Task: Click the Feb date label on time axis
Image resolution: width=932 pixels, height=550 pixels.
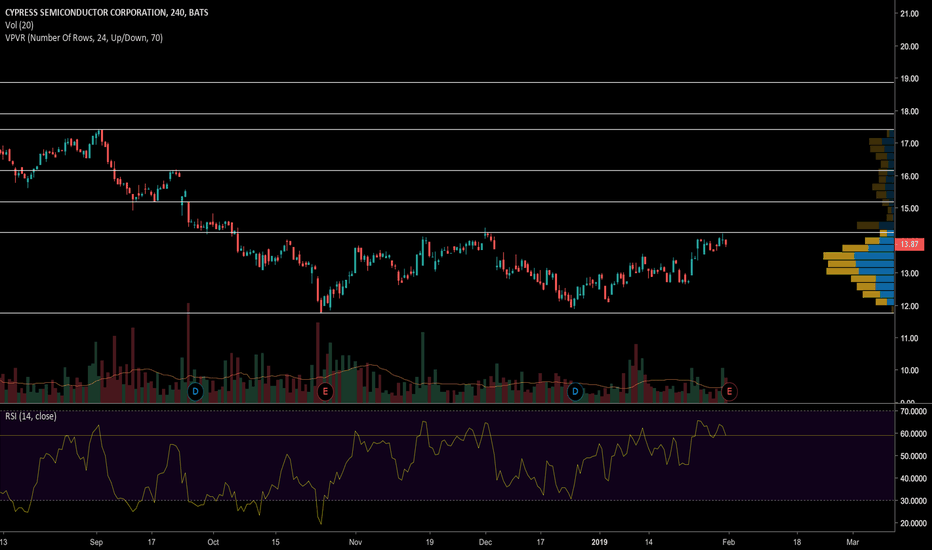Action: 729,542
